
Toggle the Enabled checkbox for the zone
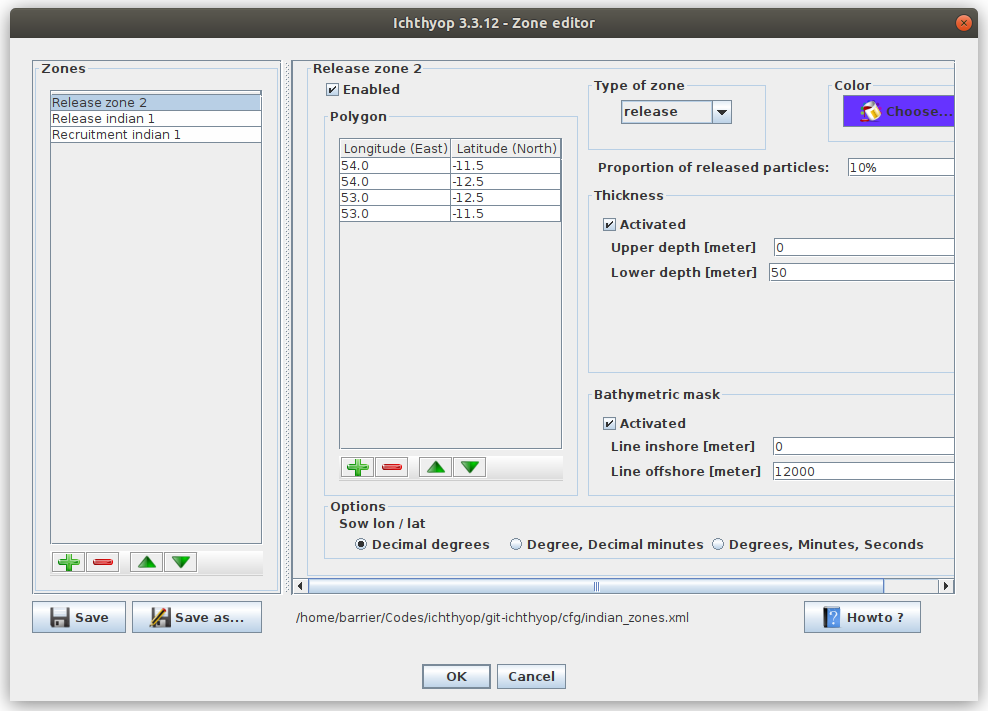(332, 90)
